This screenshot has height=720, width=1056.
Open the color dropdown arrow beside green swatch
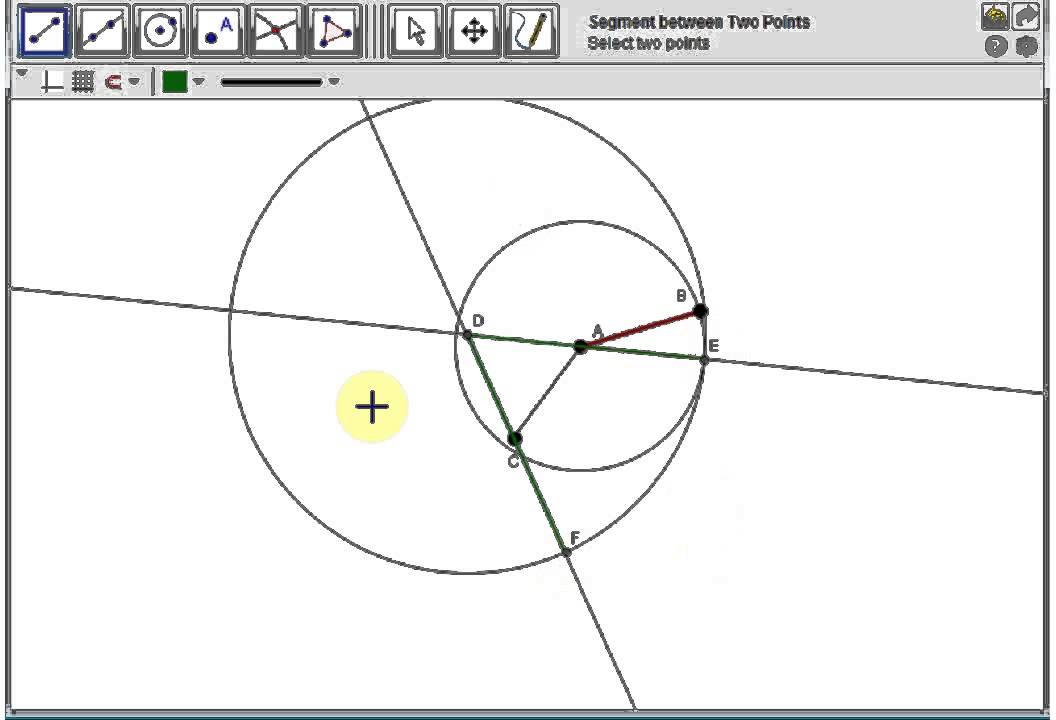click(199, 81)
